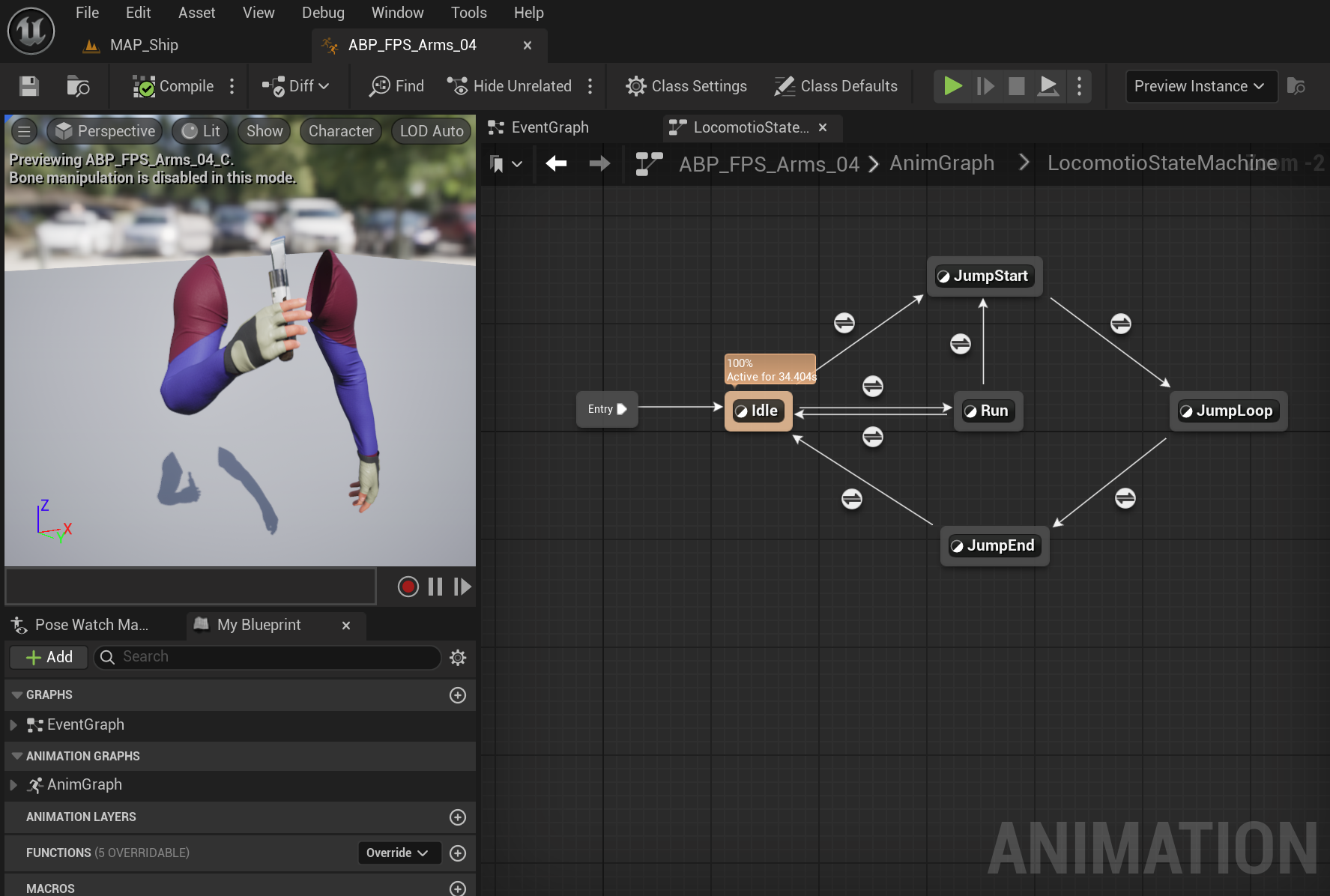The height and width of the screenshot is (896, 1330).
Task: Toggle Hide Unrelated nodes
Action: coord(509,86)
